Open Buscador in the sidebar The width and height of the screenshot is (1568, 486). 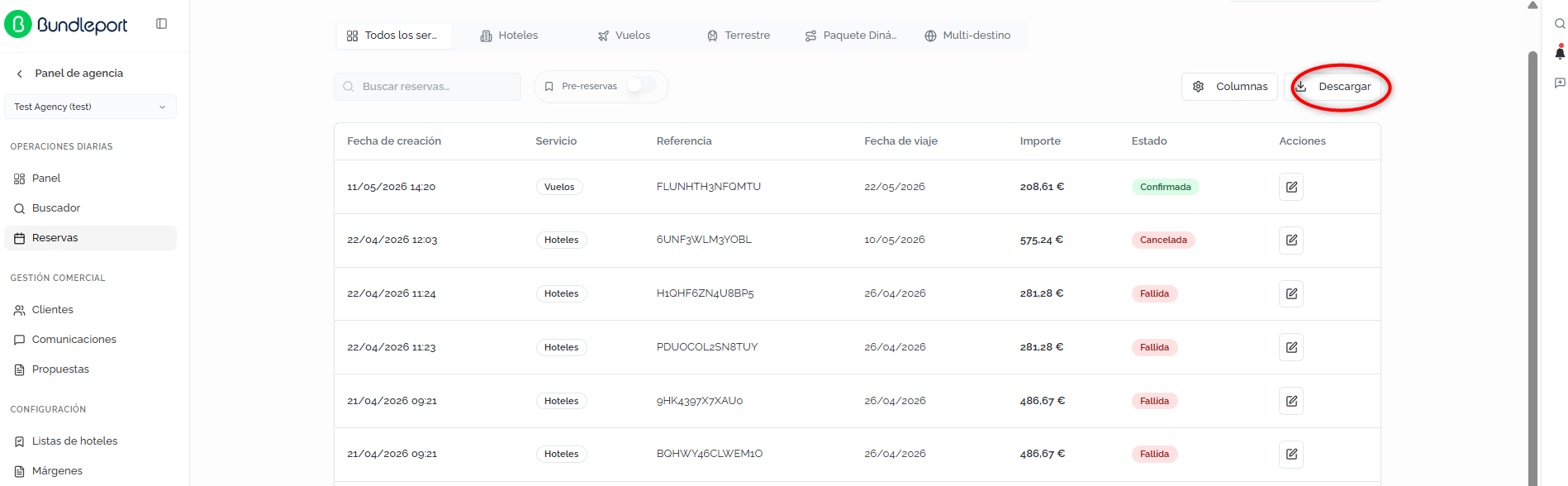(90, 208)
